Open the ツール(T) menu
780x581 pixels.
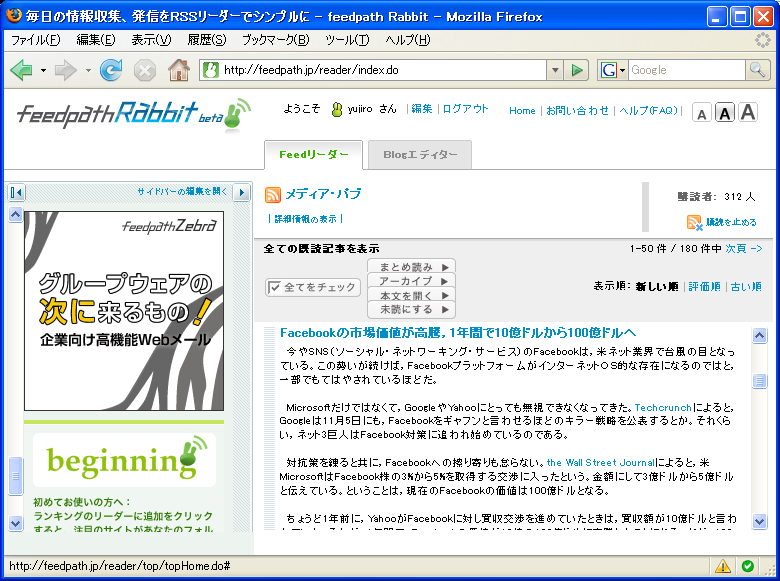click(347, 40)
